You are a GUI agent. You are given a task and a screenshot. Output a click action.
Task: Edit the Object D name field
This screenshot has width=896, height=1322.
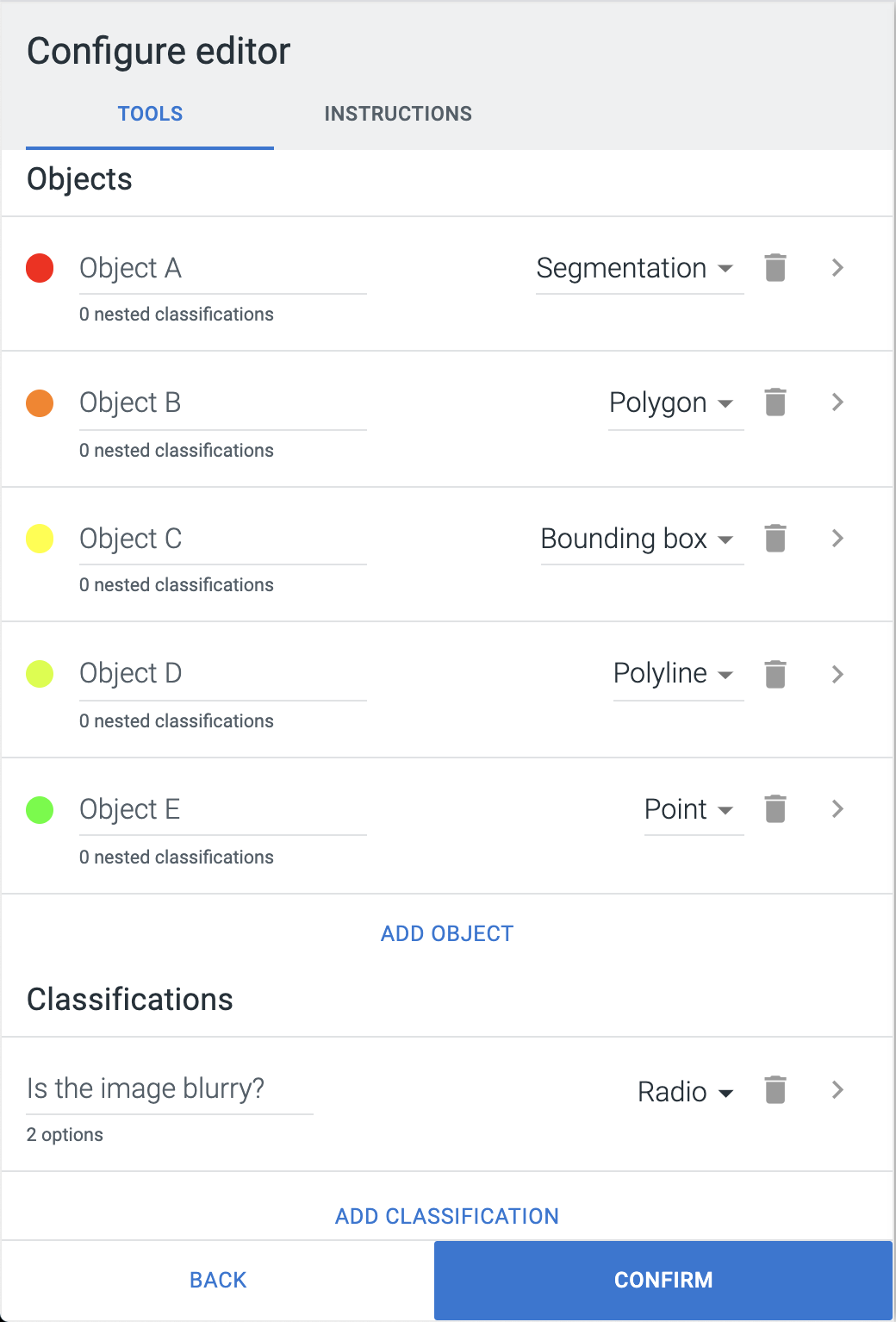click(x=222, y=674)
